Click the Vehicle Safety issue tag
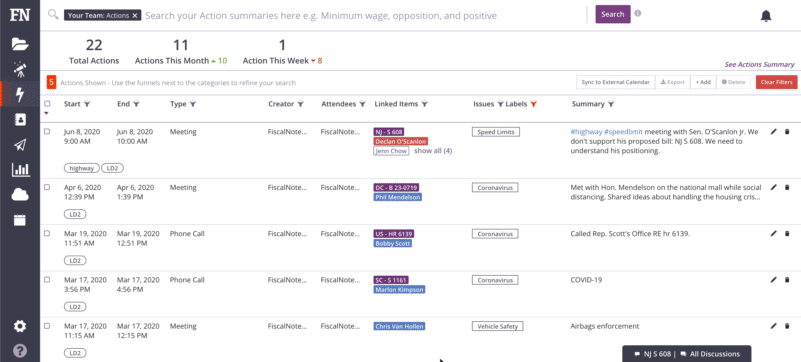 (498, 326)
